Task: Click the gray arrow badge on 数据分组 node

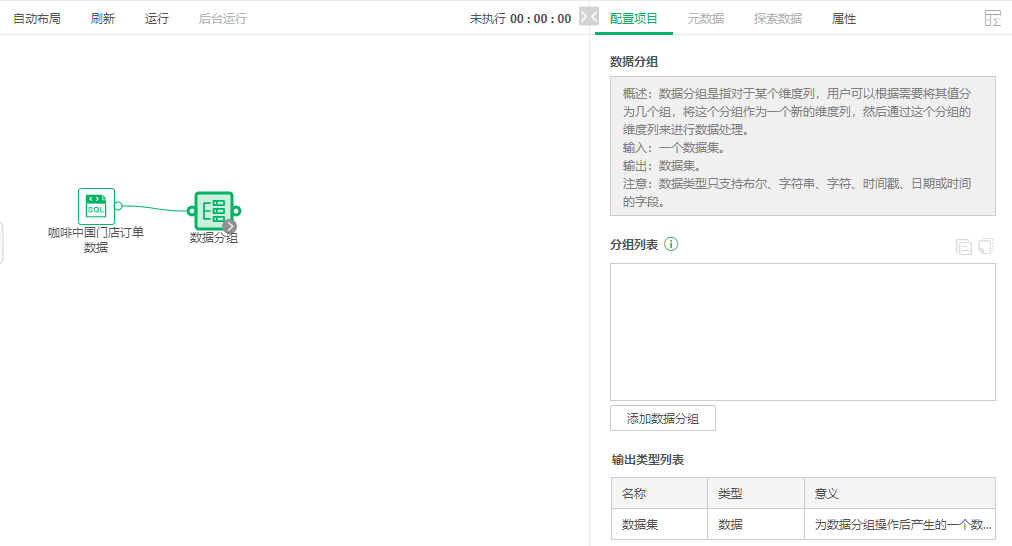Action: pos(230,226)
